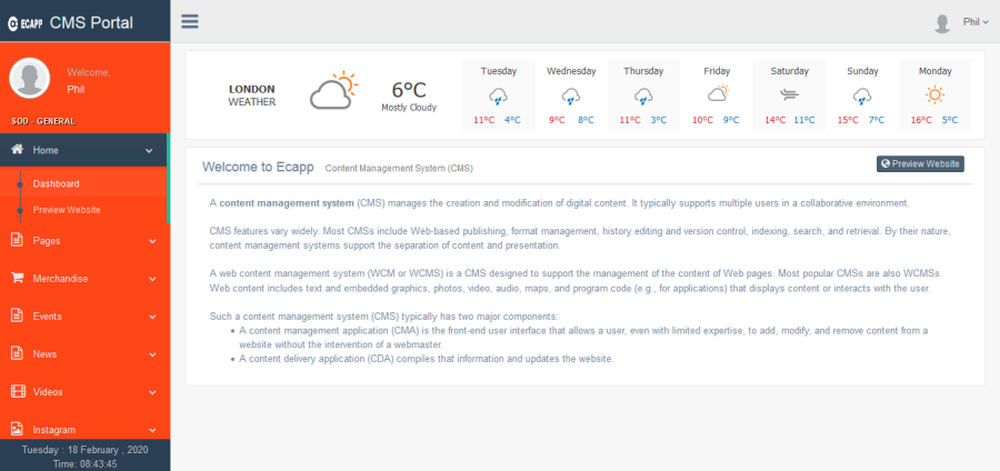Click the Friday forecast label
The width and height of the screenshot is (1000, 471).
point(717,71)
